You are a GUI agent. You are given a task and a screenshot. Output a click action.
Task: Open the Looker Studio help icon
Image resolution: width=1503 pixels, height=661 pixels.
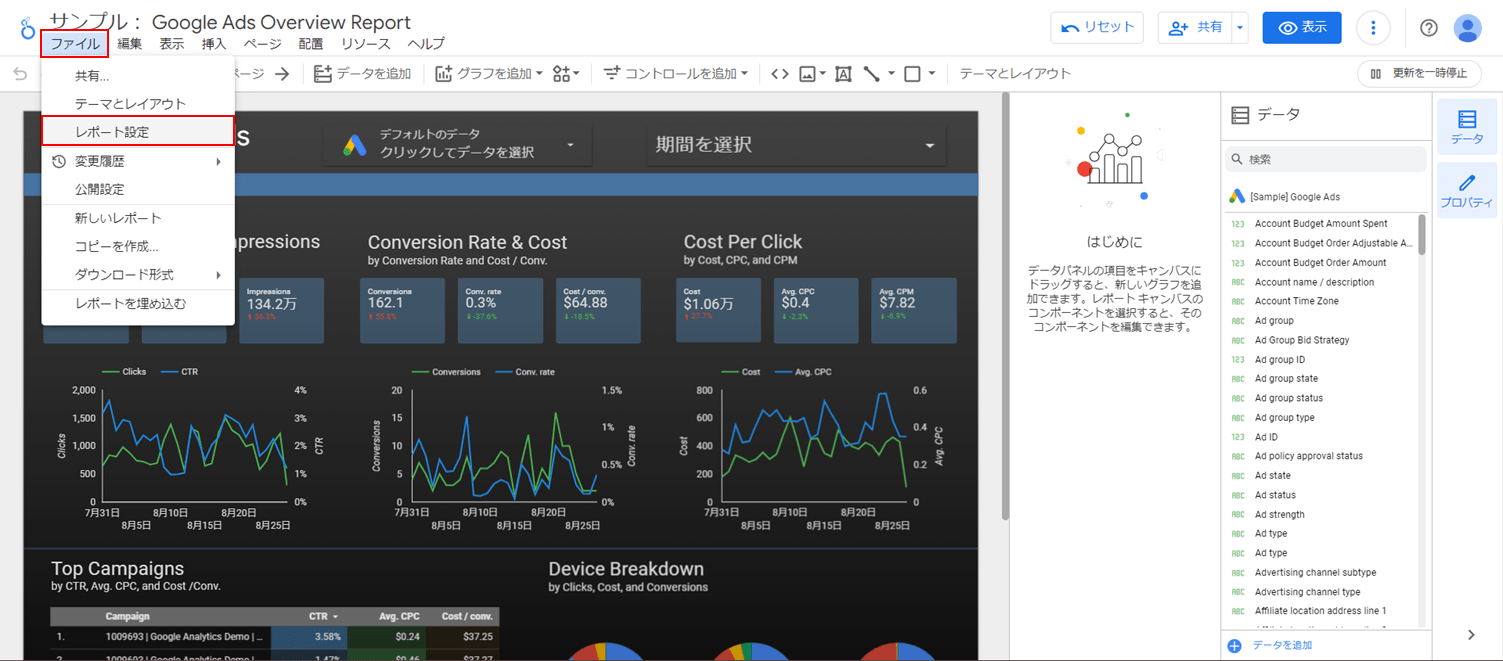click(1429, 27)
